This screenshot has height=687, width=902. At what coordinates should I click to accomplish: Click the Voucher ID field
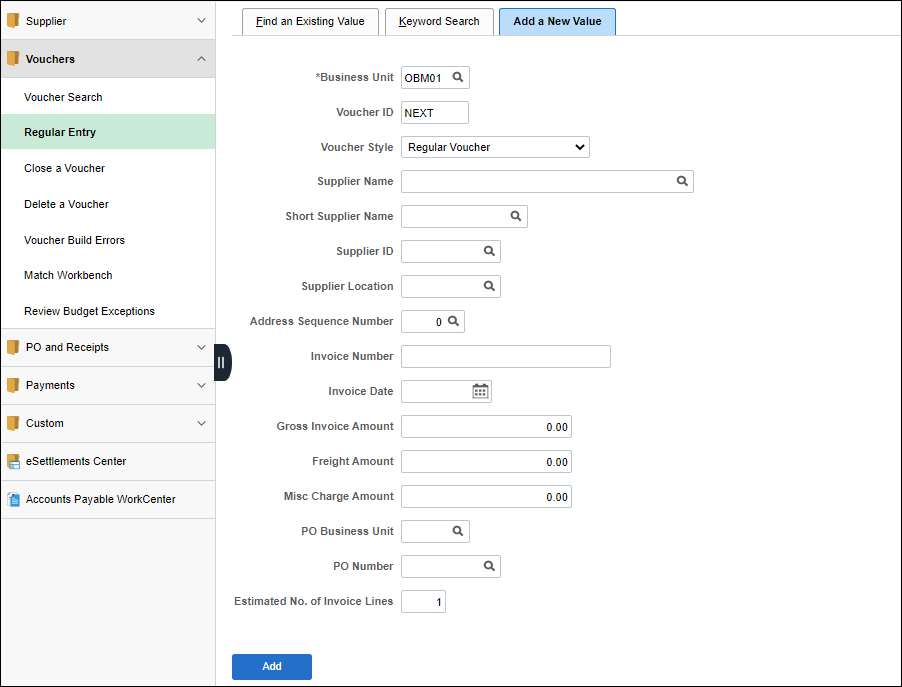point(435,113)
